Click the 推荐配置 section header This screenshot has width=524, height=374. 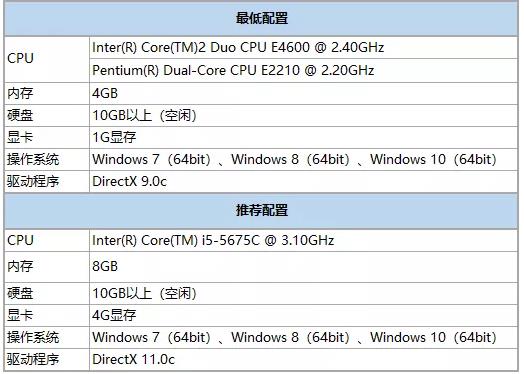tap(261, 211)
